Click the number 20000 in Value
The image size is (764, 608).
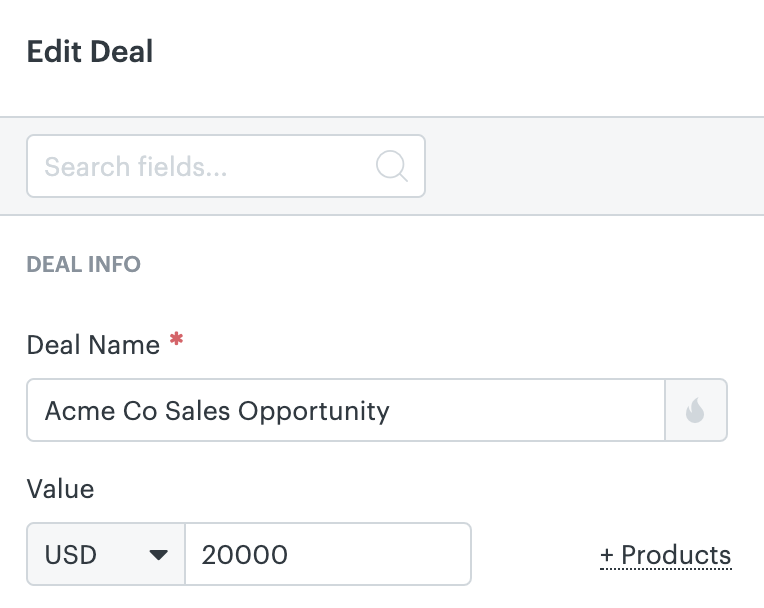[245, 555]
